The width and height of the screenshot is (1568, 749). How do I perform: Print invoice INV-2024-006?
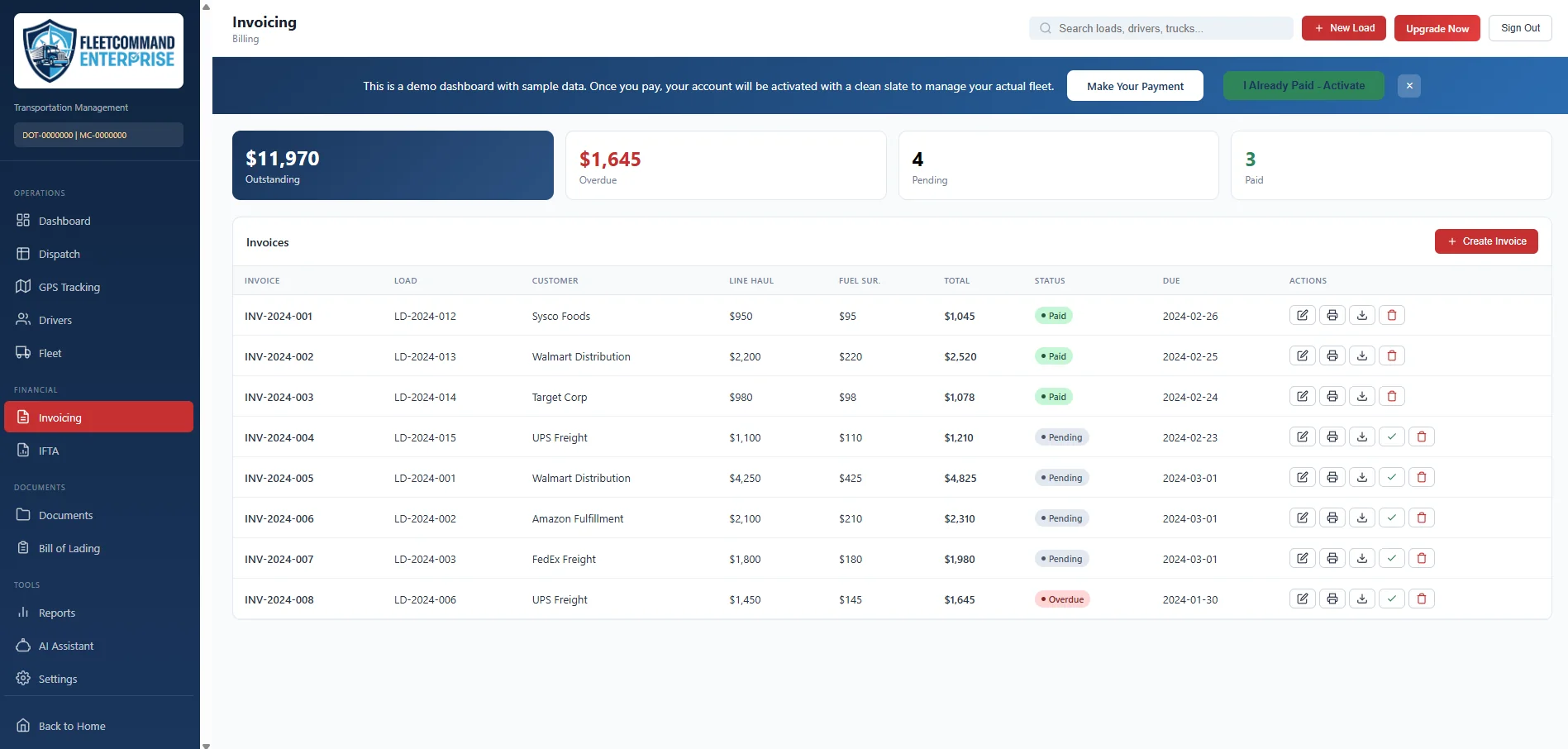[1332, 518]
